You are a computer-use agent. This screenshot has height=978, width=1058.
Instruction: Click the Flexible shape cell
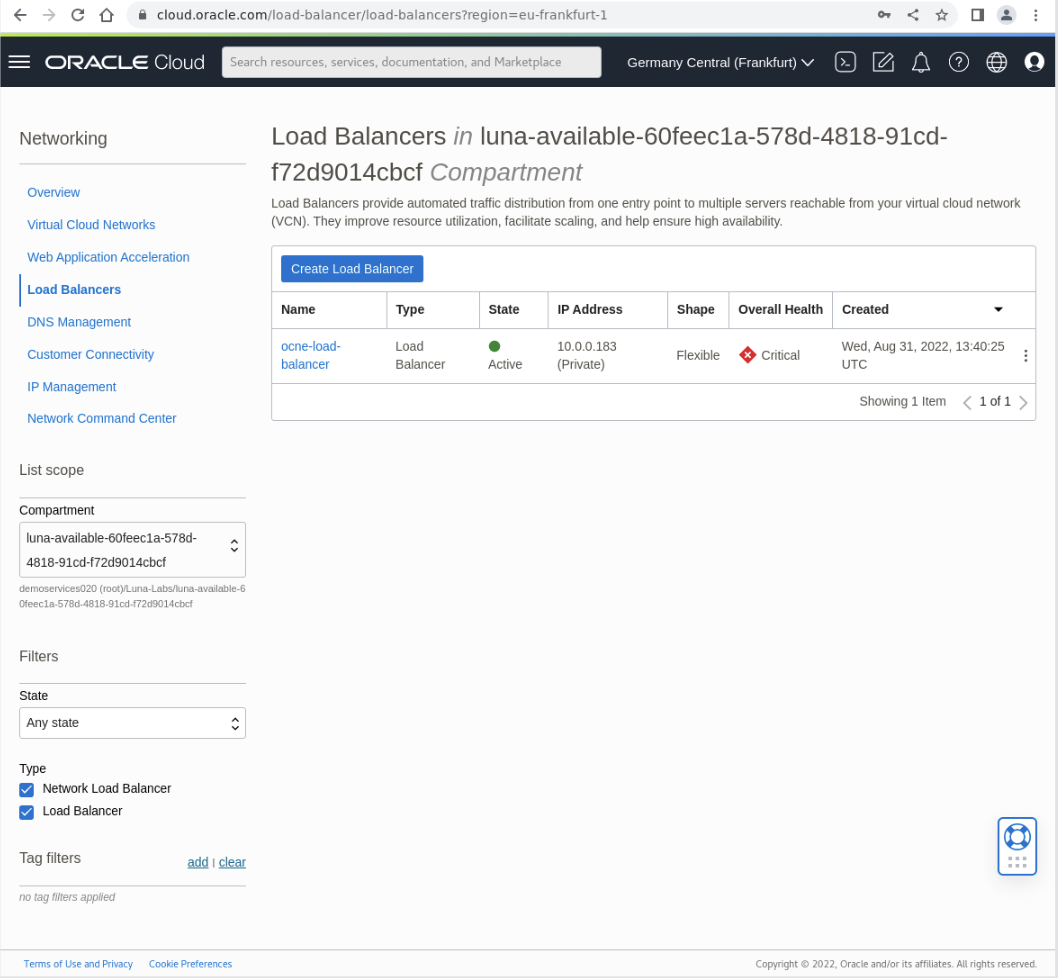click(698, 355)
